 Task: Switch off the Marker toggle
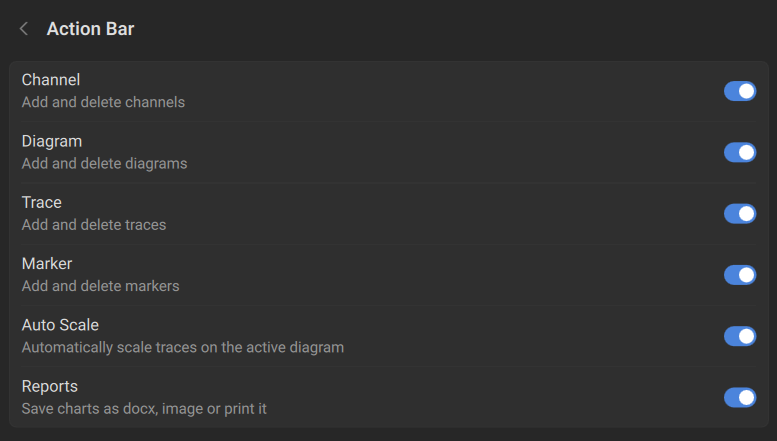739,274
